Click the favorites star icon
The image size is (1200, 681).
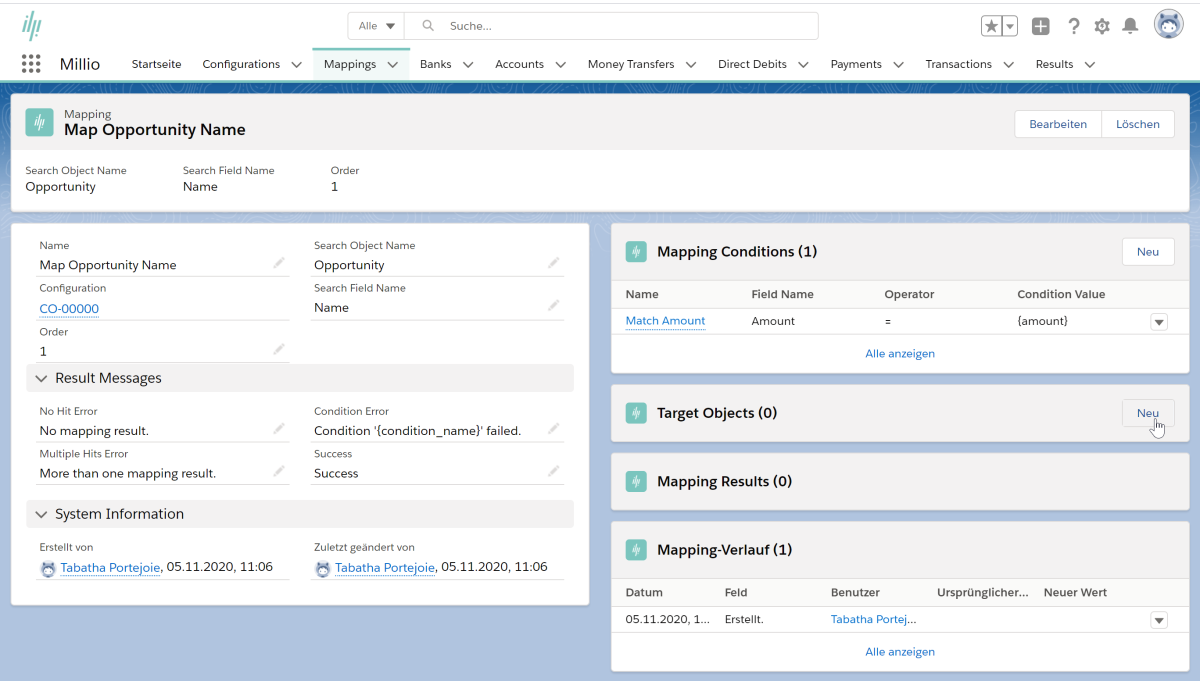pyautogui.click(x=991, y=26)
